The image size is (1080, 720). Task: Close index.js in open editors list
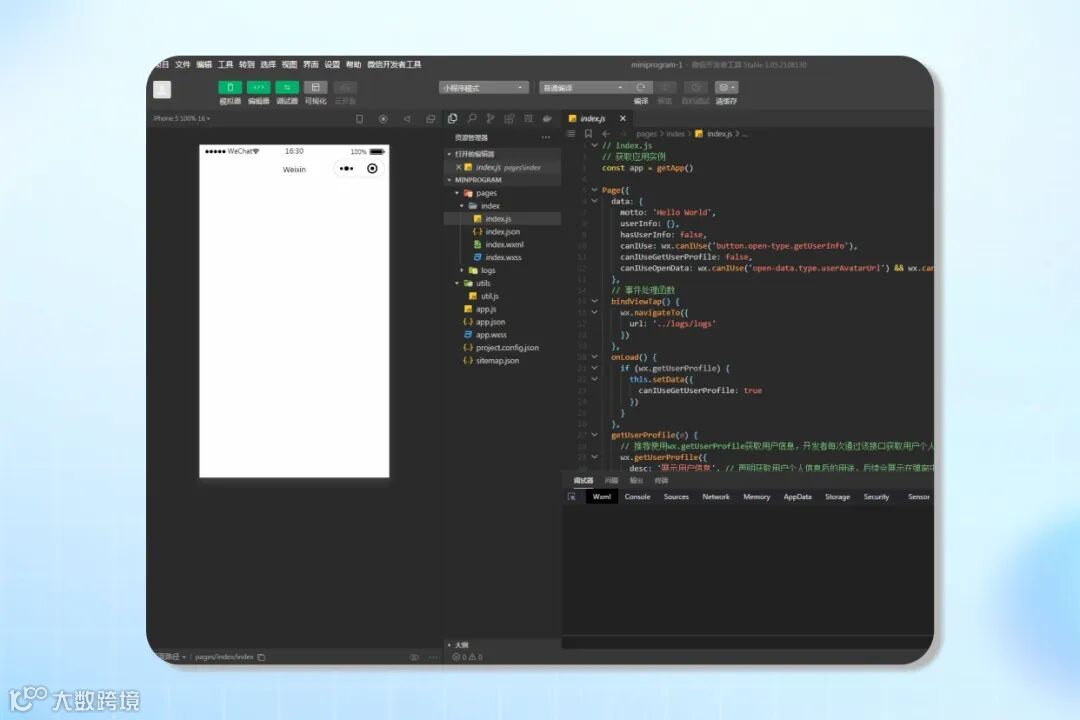tap(458, 167)
